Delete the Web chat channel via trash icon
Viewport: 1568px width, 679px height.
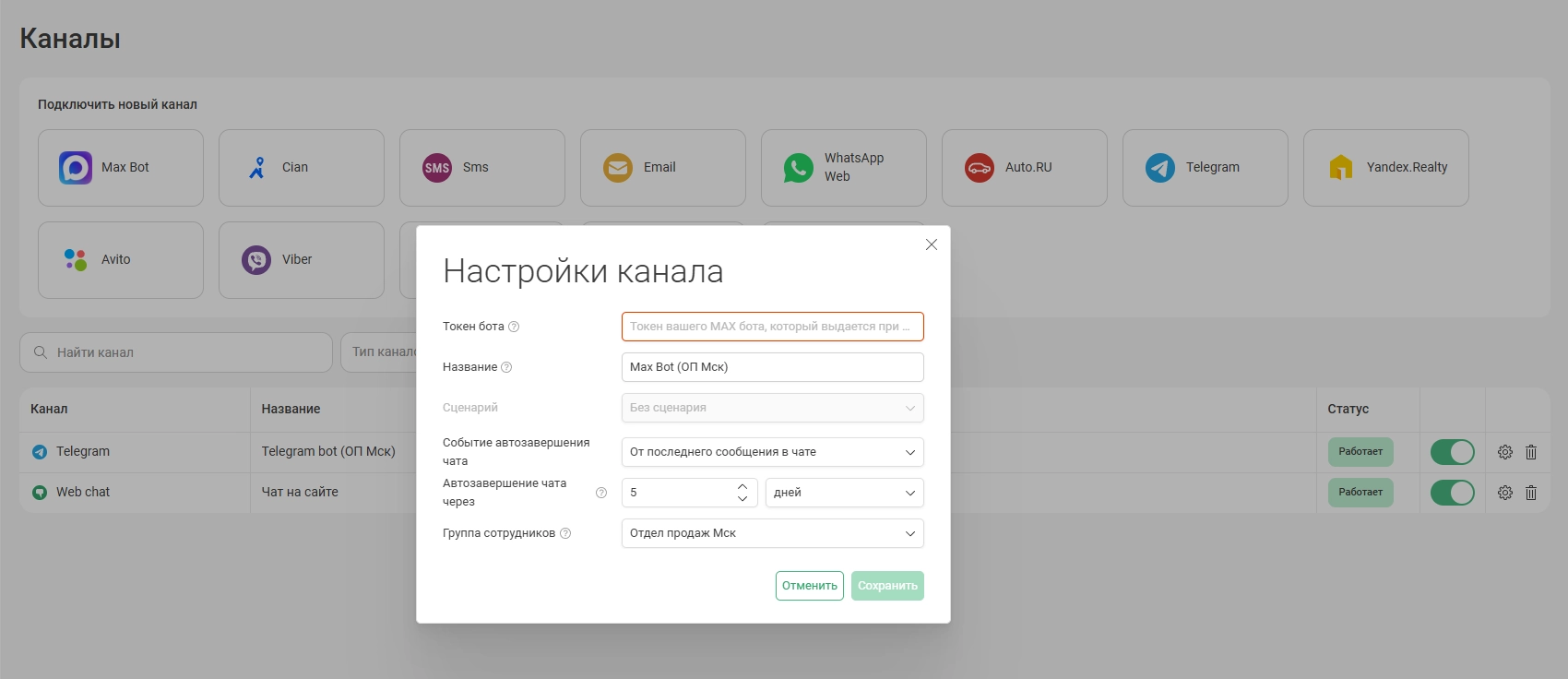[1531, 493]
